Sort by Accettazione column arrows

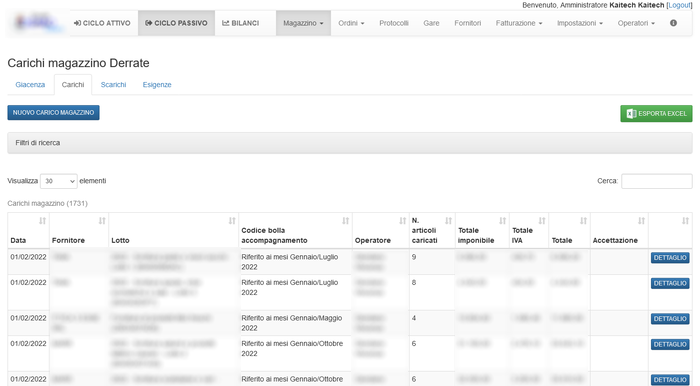[642, 221]
